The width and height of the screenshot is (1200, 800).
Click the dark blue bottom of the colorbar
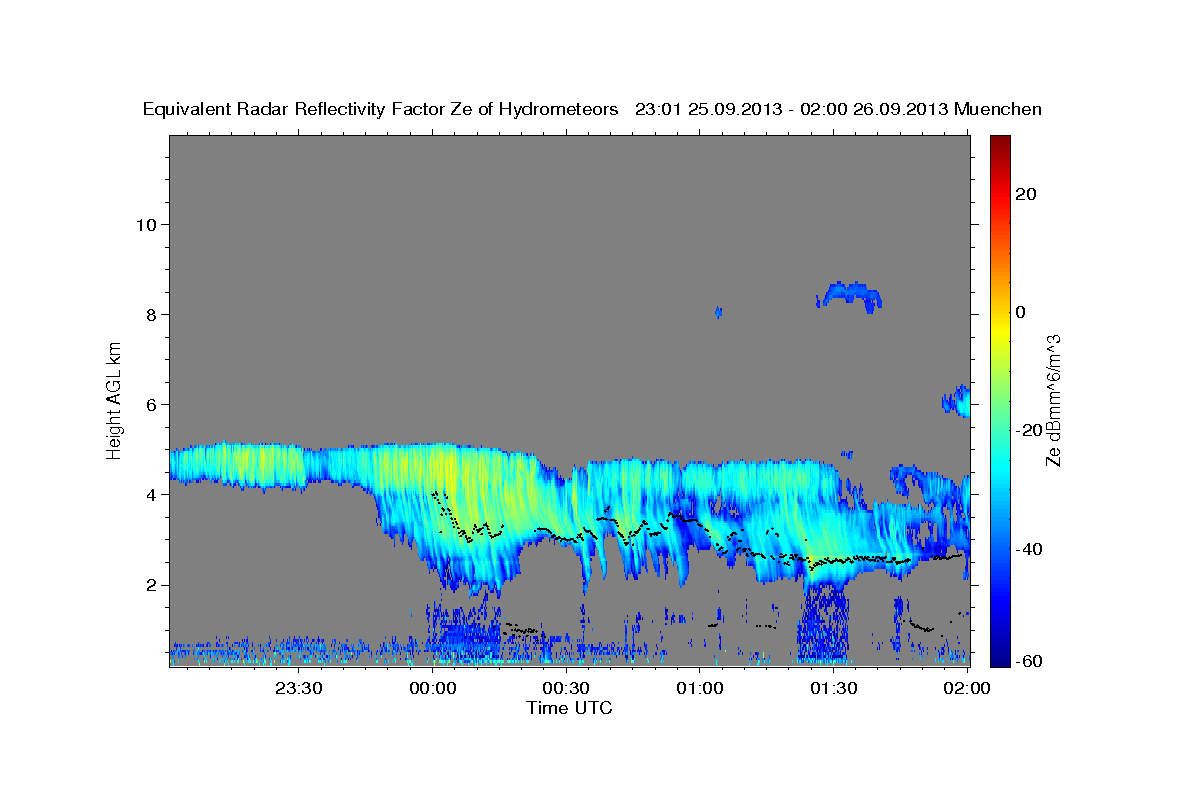[x=1000, y=658]
